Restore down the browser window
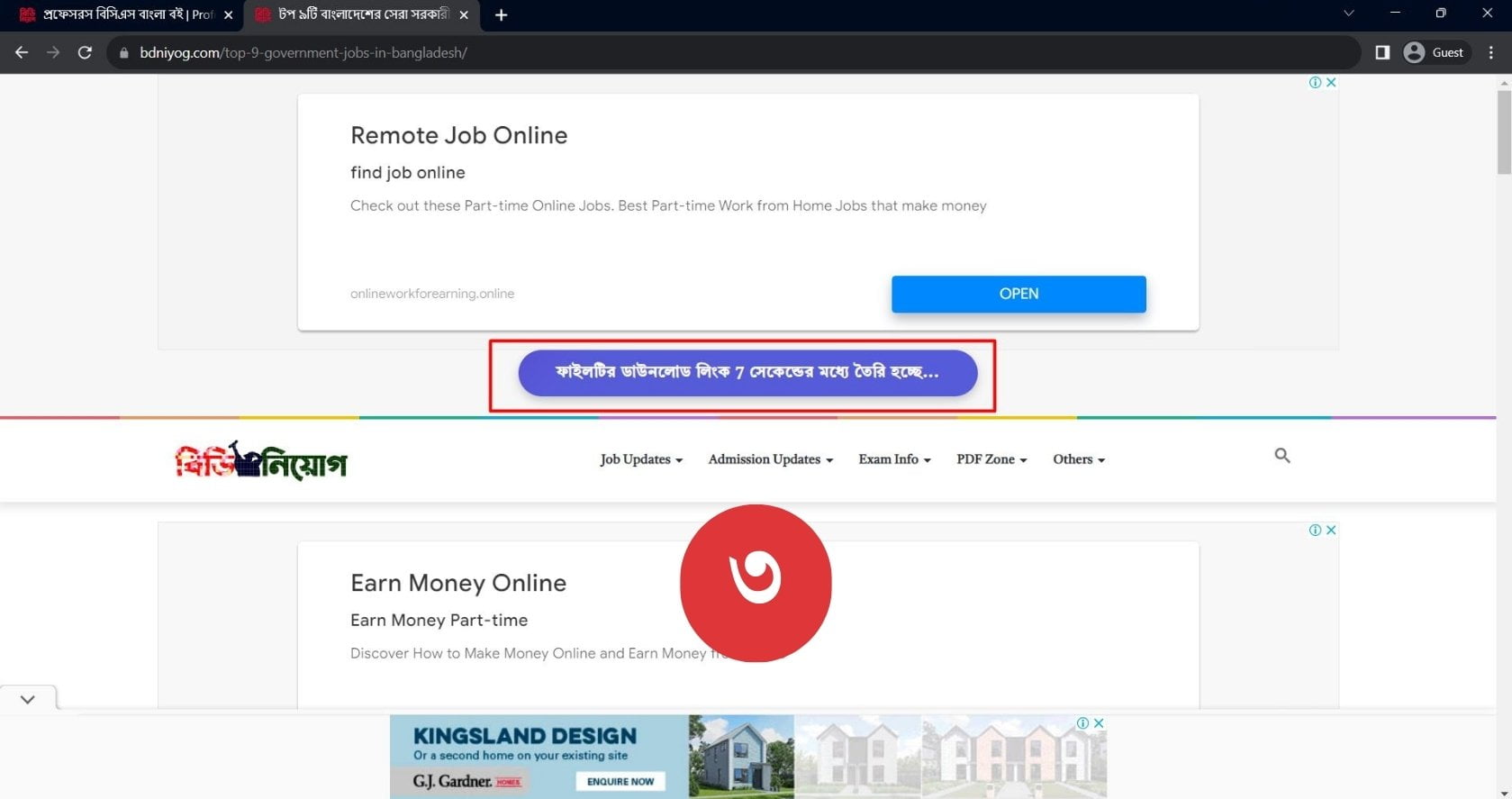 click(x=1441, y=13)
